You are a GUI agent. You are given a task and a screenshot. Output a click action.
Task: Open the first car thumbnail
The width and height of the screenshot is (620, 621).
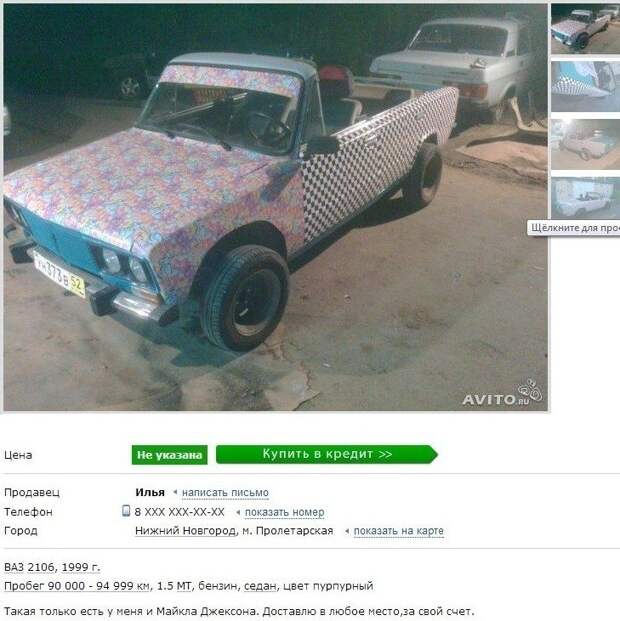point(586,29)
